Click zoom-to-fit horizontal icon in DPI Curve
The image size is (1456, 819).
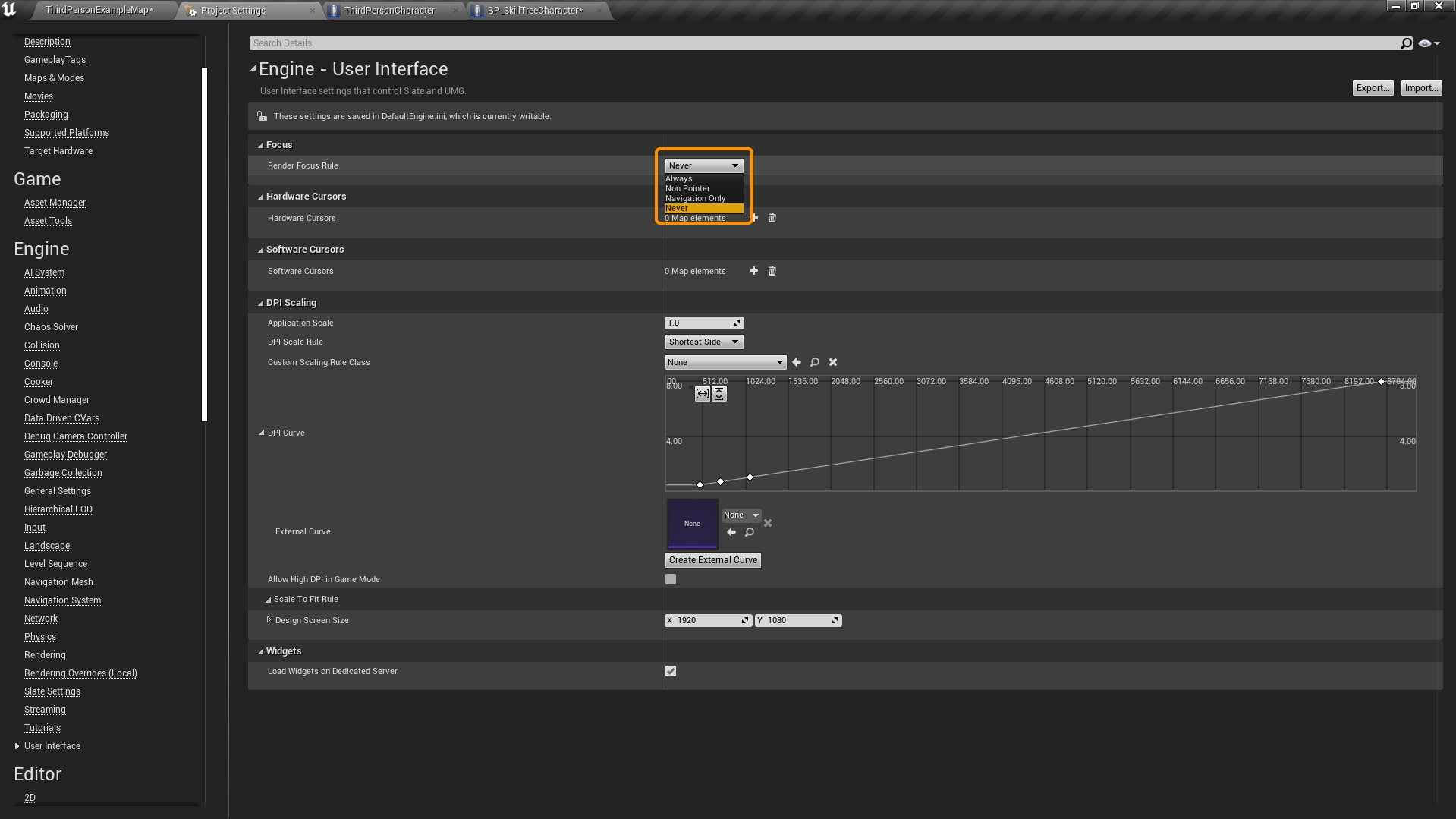tap(702, 394)
